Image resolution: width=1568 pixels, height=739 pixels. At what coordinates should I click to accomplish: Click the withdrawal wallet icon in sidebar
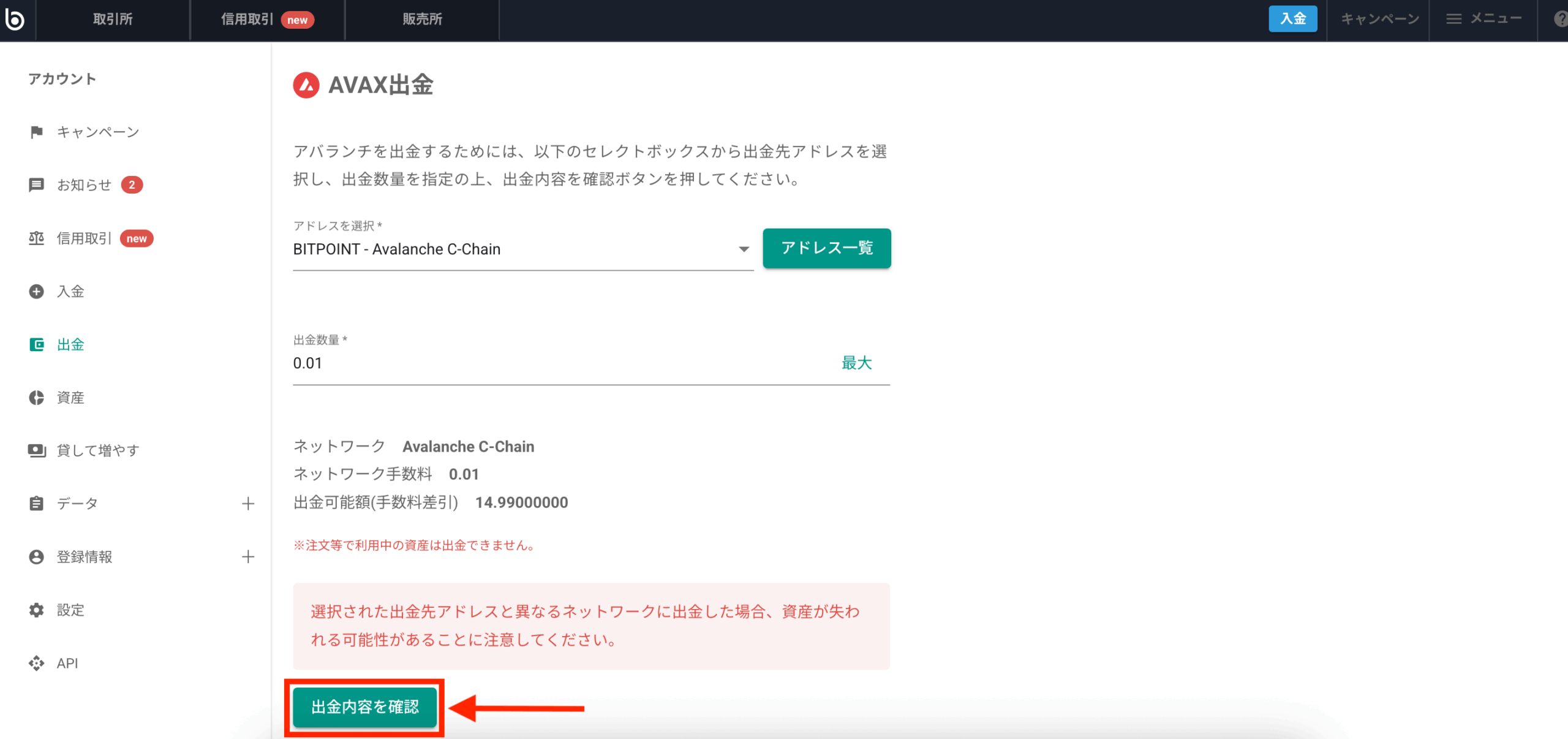point(36,344)
